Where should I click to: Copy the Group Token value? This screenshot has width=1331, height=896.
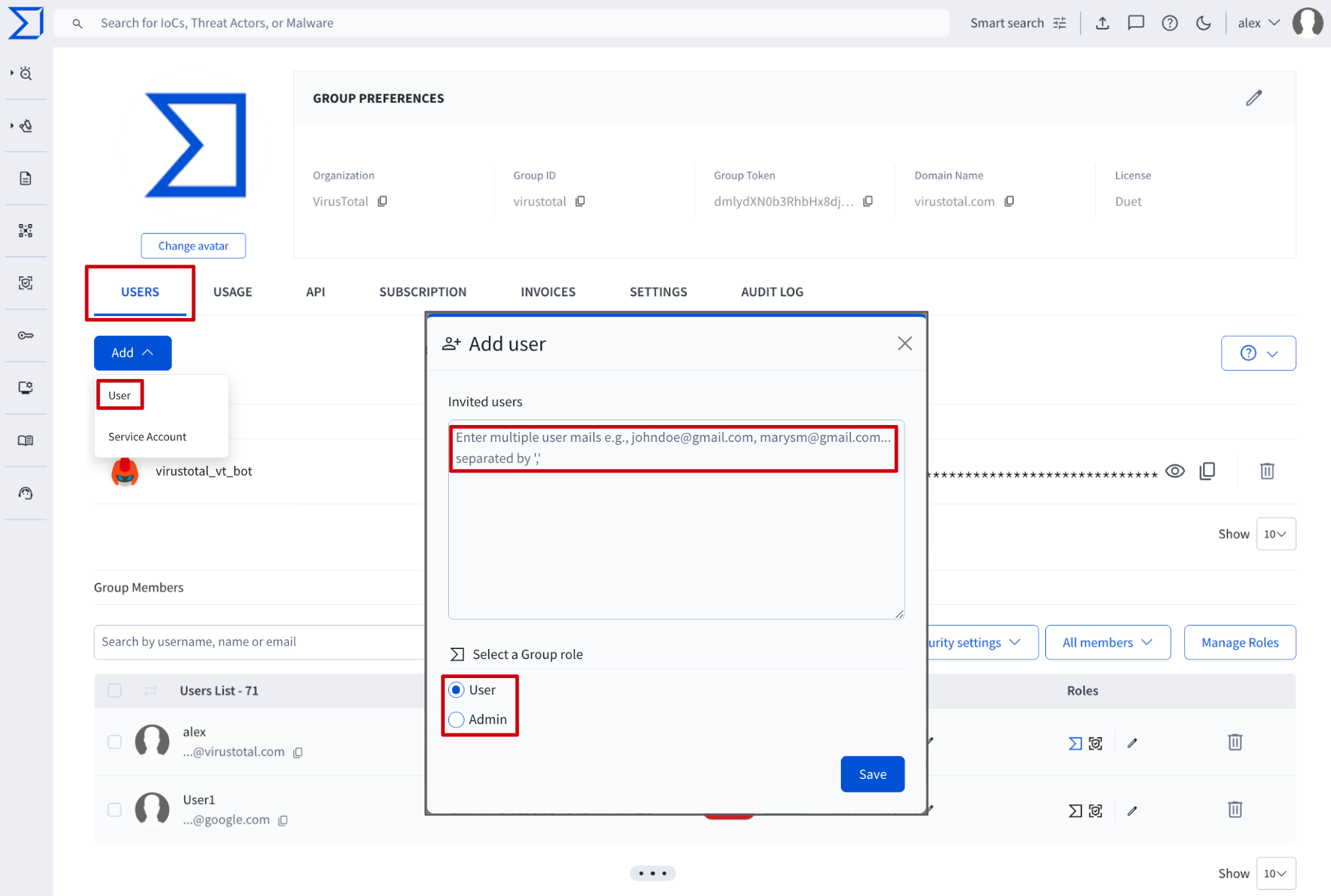pyautogui.click(x=868, y=201)
